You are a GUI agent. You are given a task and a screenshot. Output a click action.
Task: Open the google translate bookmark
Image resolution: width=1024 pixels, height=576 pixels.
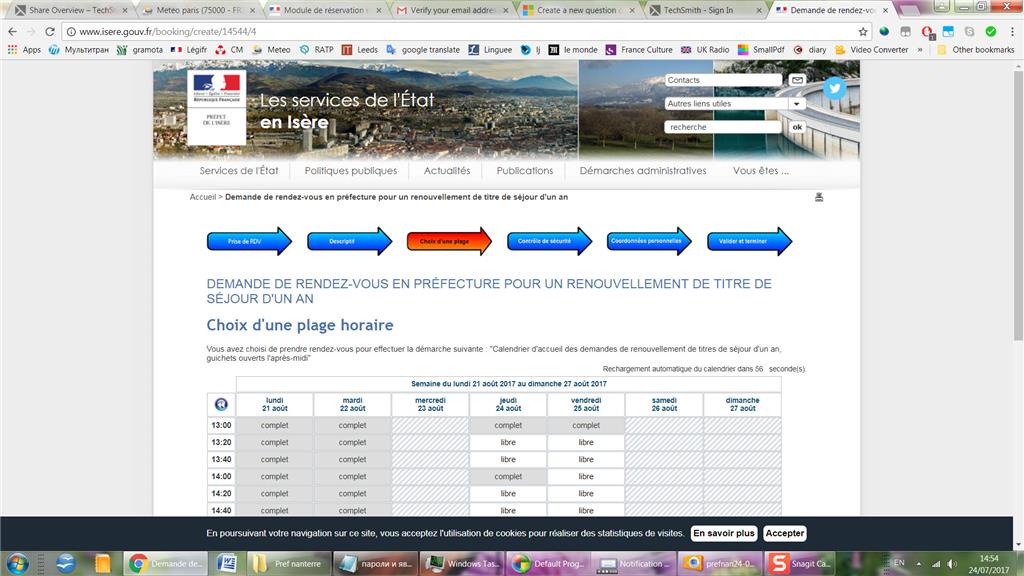click(423, 50)
